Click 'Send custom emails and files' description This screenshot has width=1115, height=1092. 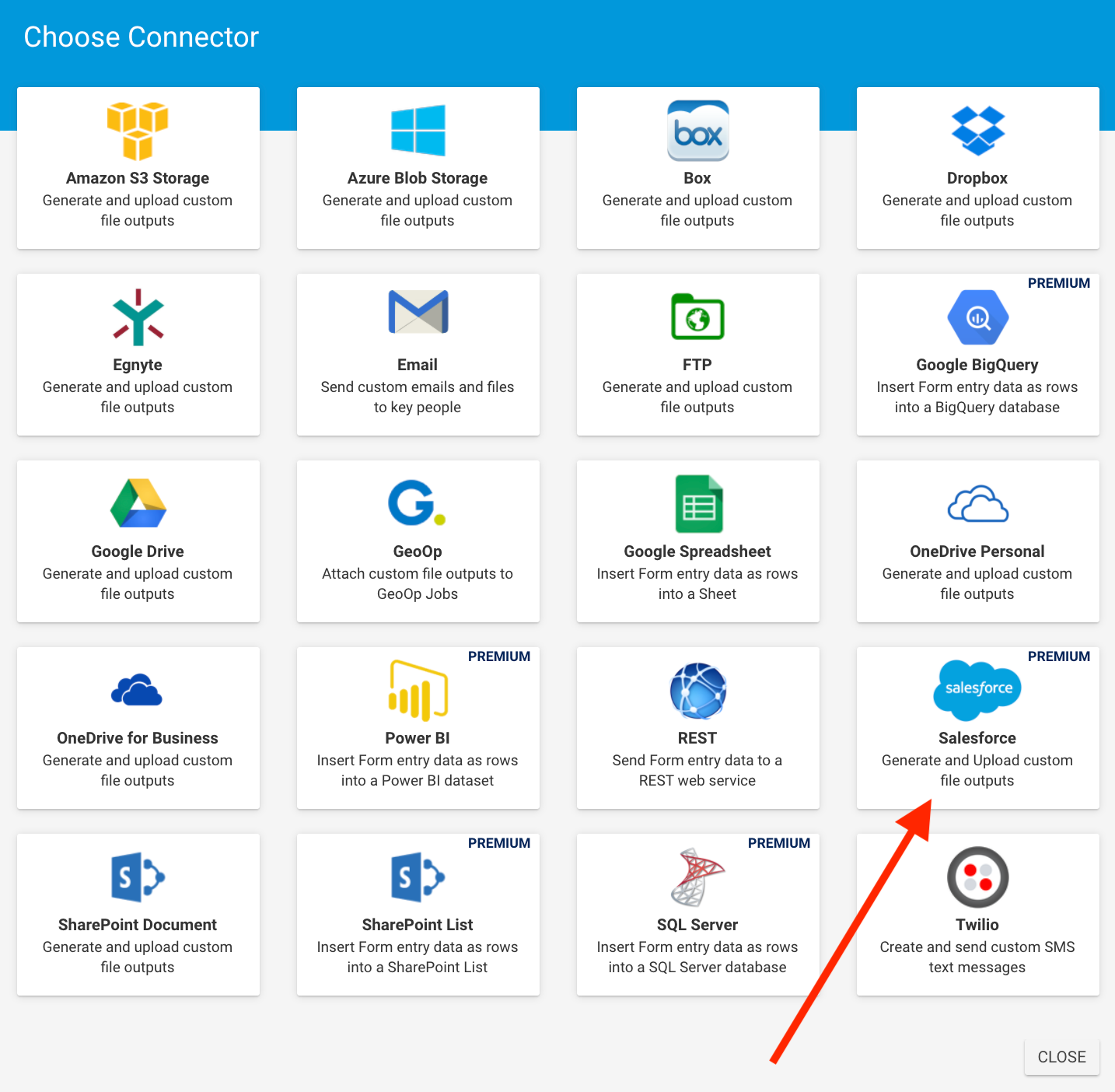click(418, 387)
